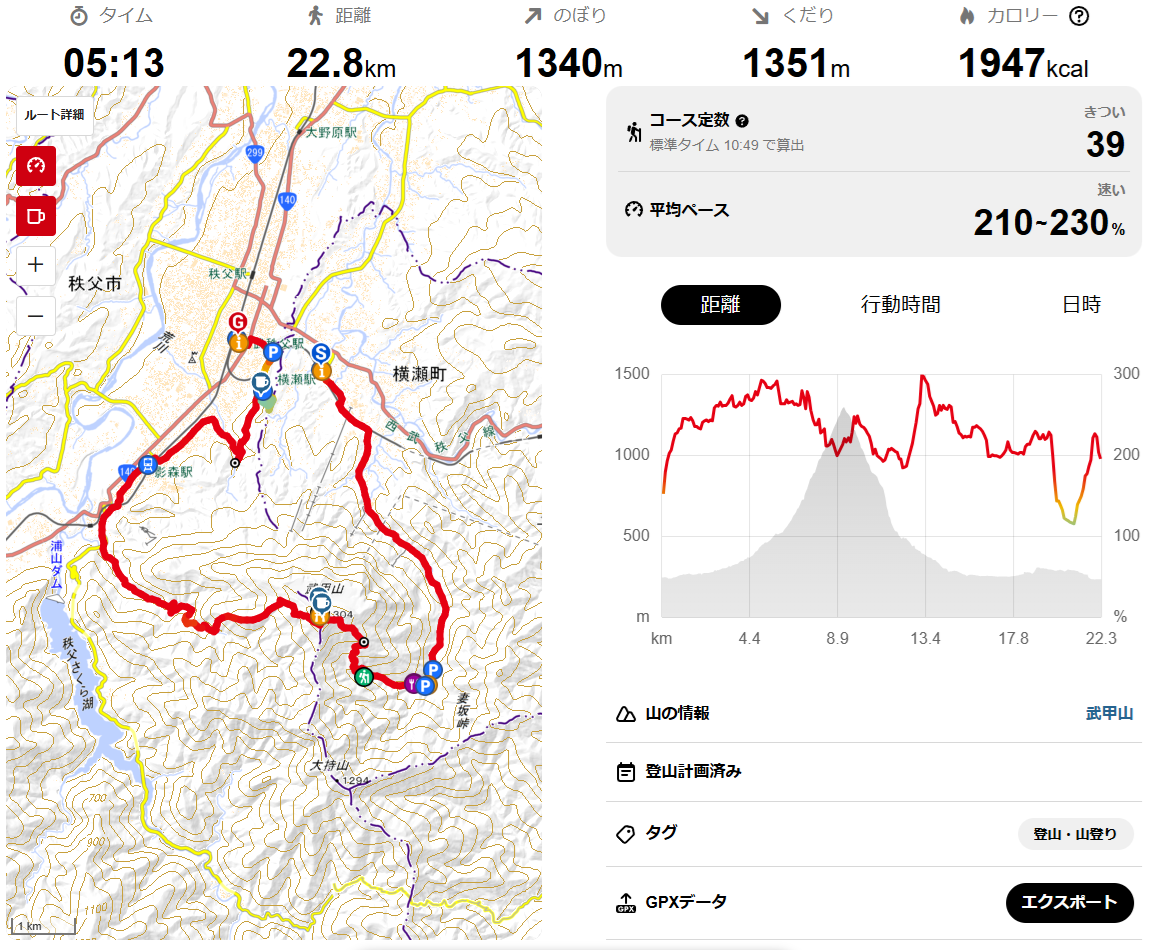The image size is (1152, 950).
Task: Zoom in the map with plus button
Action: [36, 265]
